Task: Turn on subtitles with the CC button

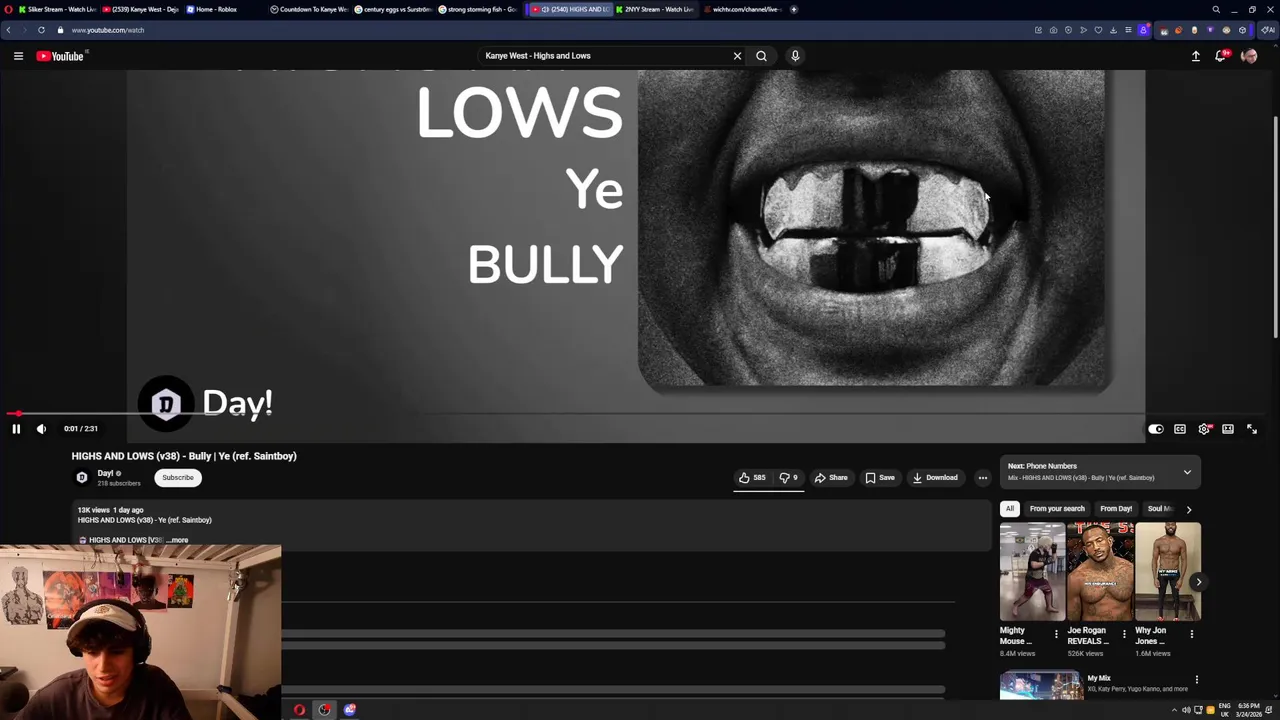Action: click(x=1180, y=429)
